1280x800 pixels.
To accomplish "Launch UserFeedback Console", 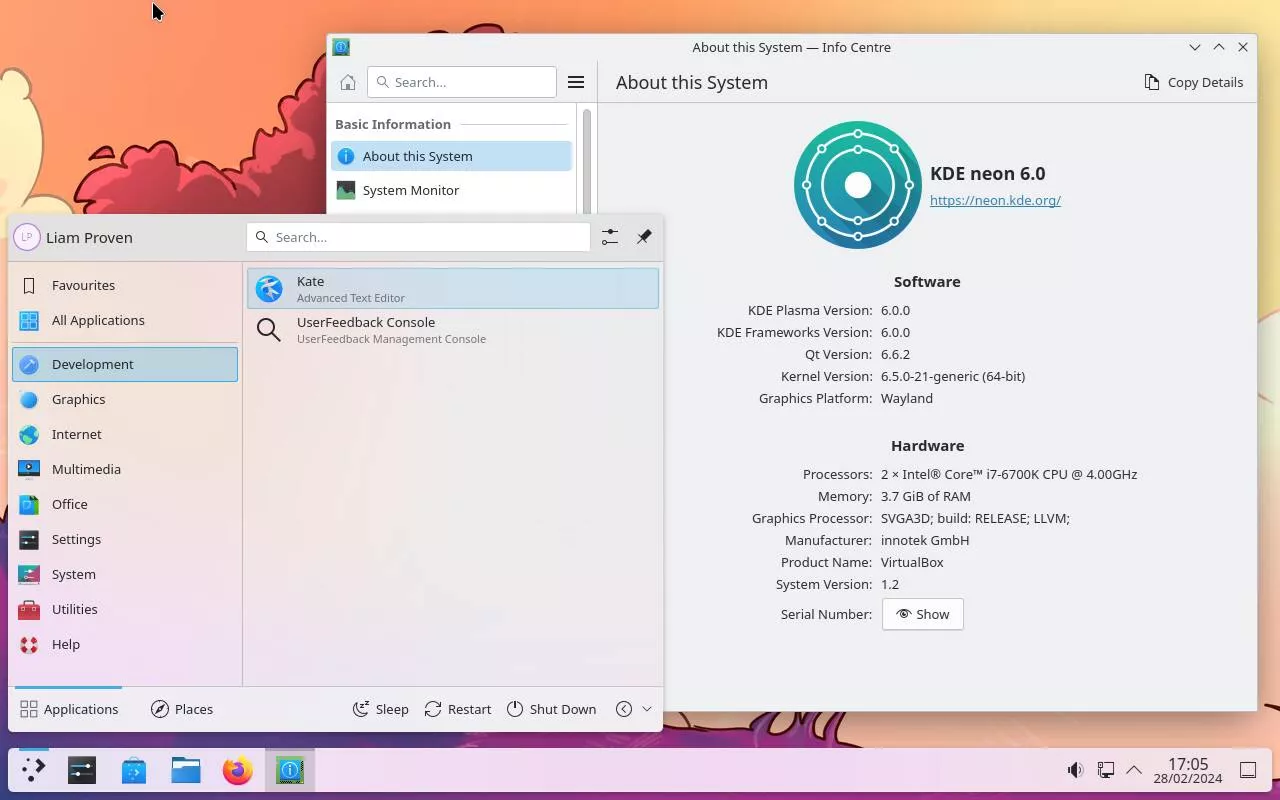I will 453,329.
